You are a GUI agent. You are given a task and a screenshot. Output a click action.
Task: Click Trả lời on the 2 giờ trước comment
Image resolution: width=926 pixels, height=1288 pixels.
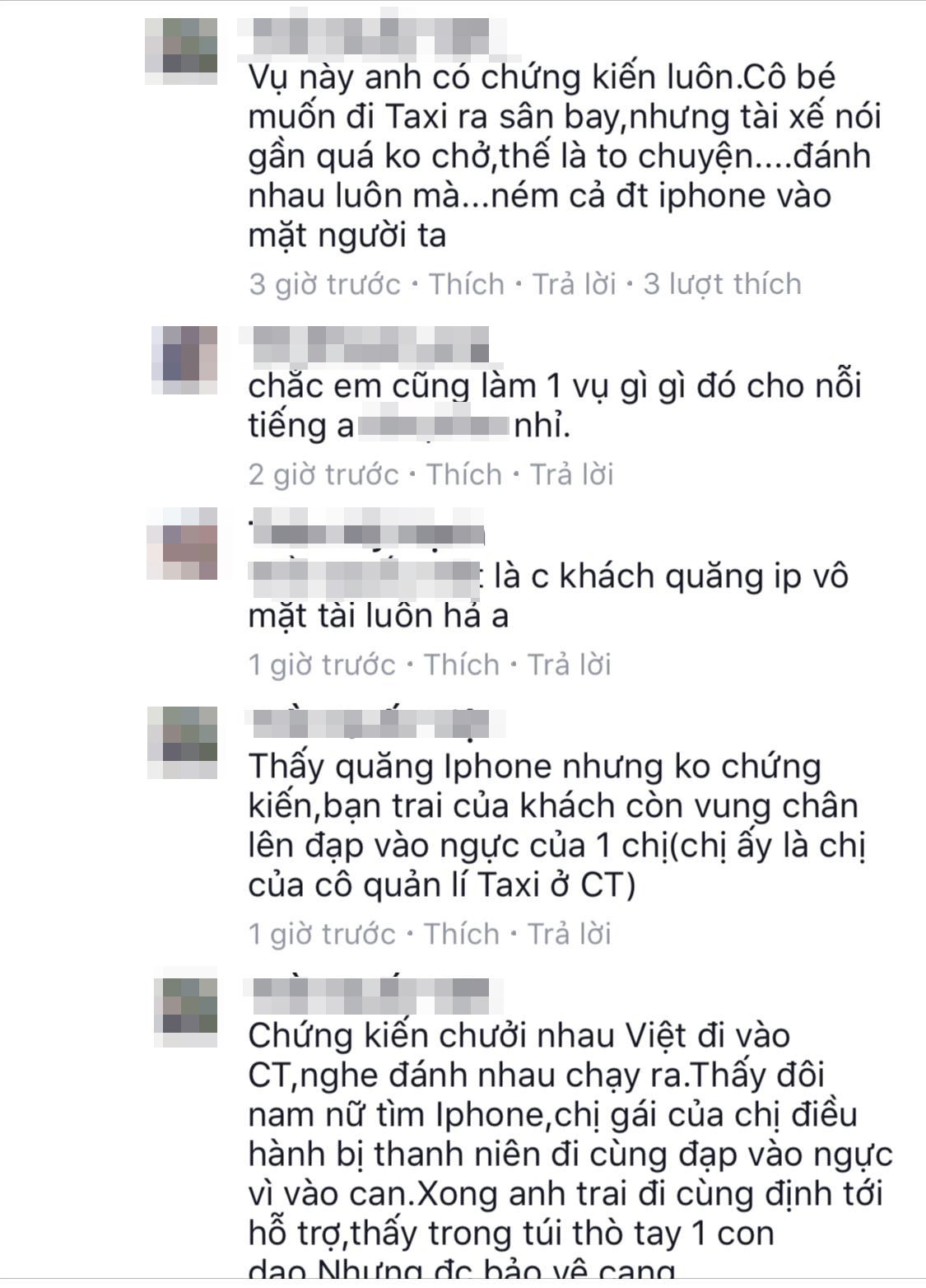click(571, 474)
